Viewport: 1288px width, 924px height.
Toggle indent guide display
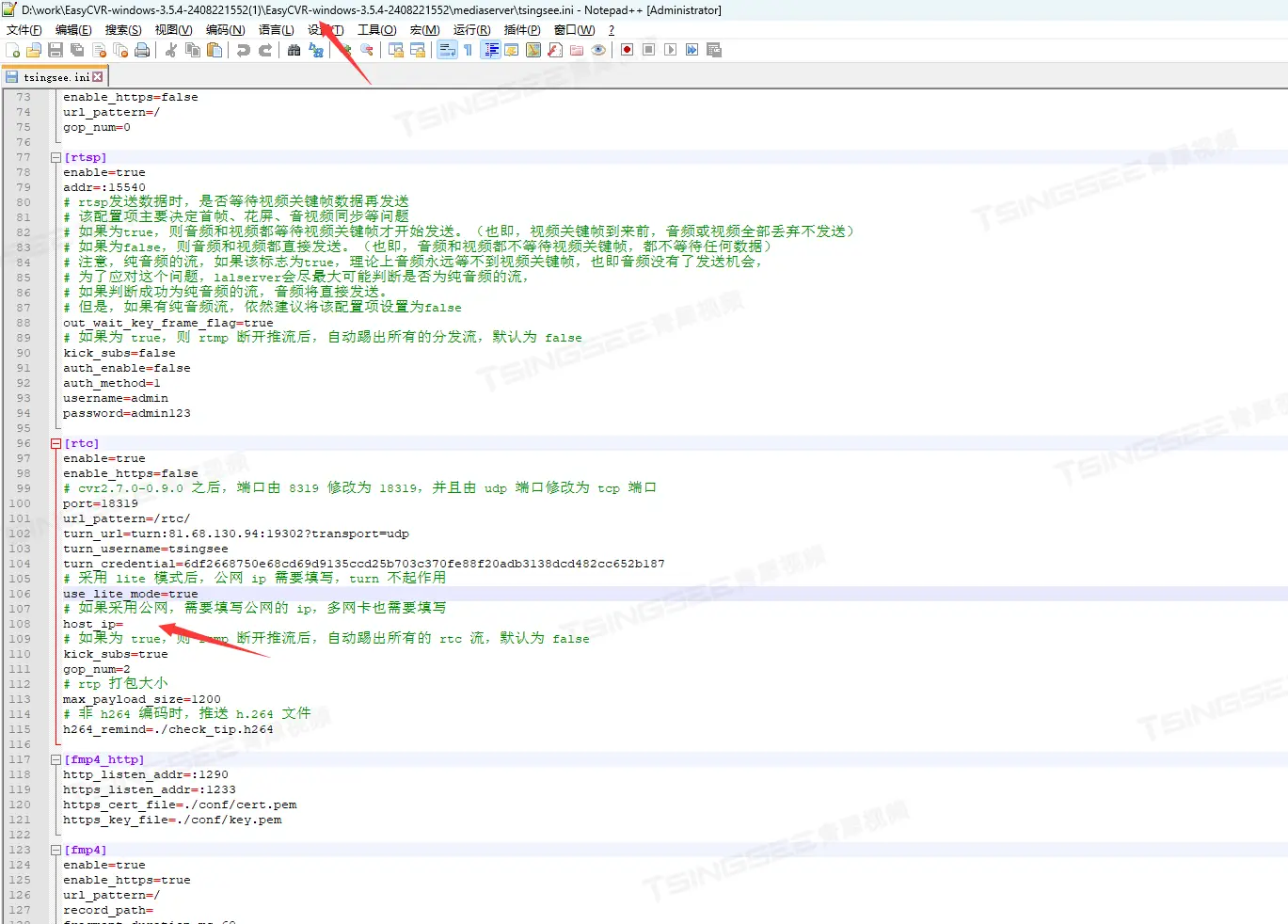[490, 50]
